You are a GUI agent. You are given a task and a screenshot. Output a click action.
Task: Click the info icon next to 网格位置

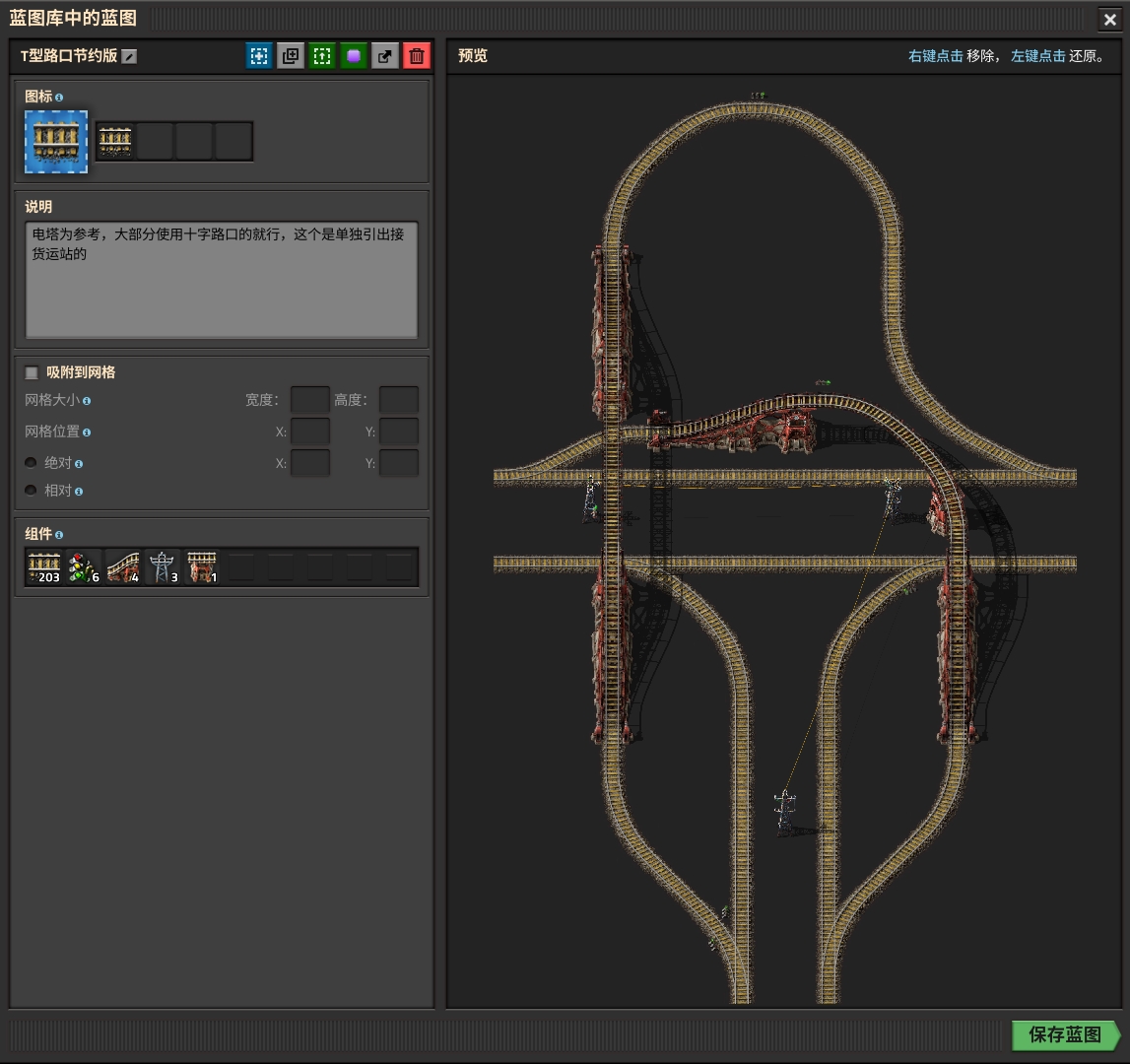point(87,432)
